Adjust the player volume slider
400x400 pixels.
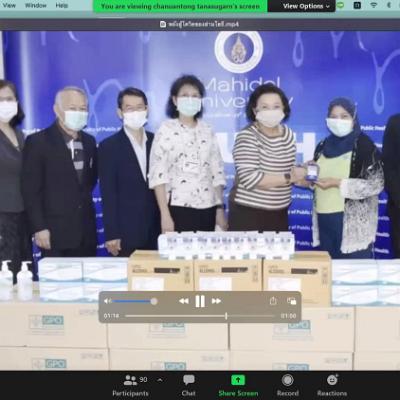coord(135,301)
